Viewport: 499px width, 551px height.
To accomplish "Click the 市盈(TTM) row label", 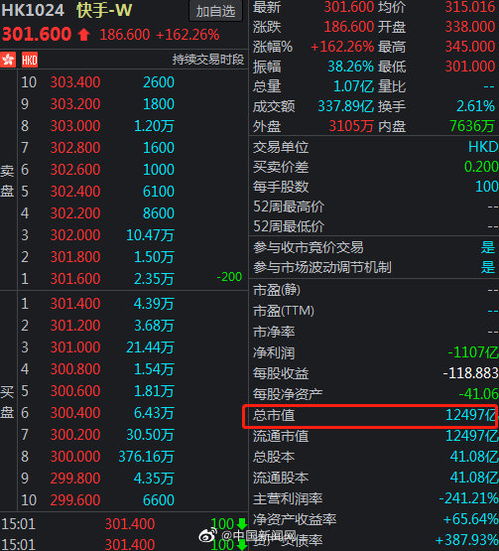I will tap(284, 311).
